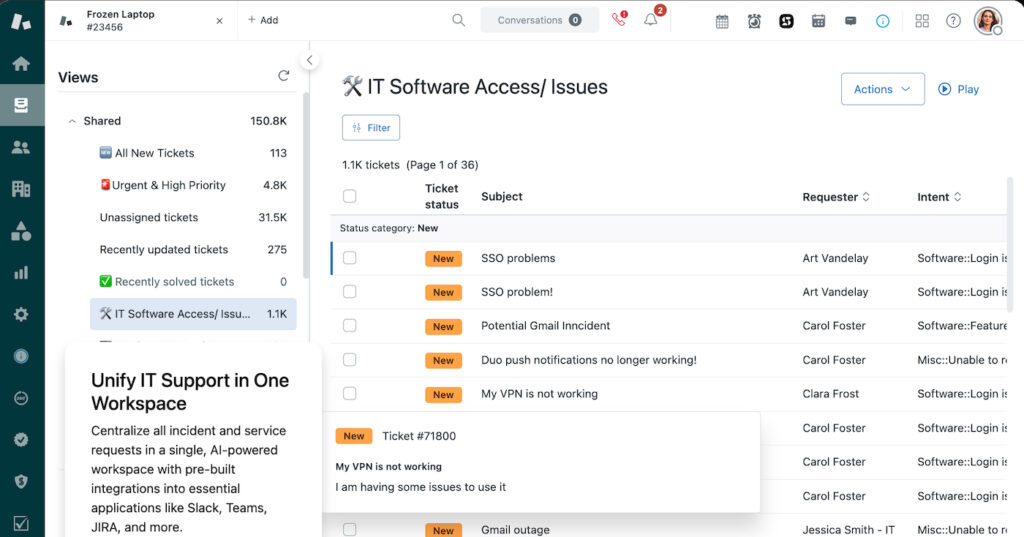The height and width of the screenshot is (537, 1024).
Task: Click the Subject column header
Action: point(502,196)
